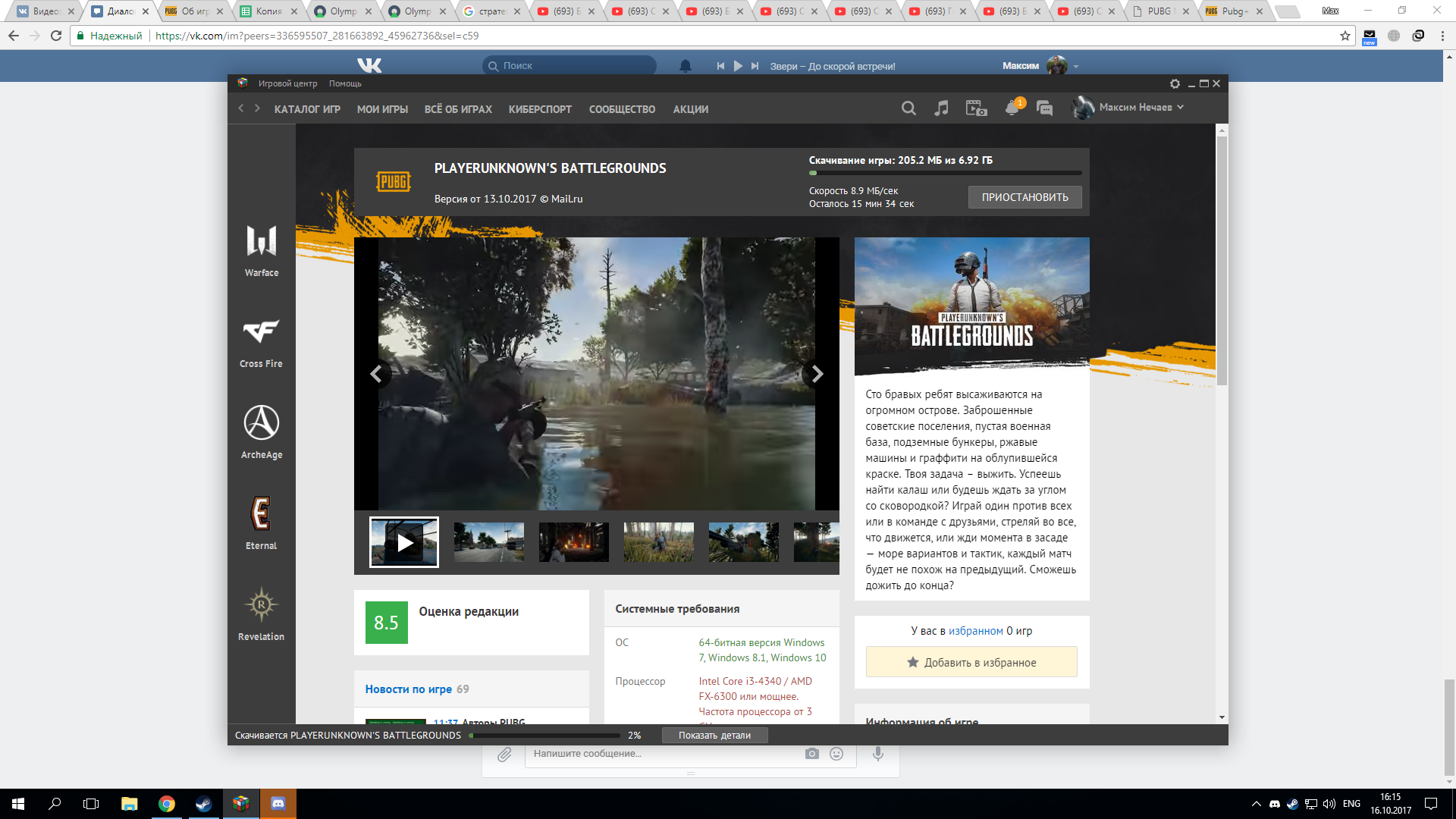Click the search magnifier in Game Center
This screenshot has width=1456, height=819.
[908, 108]
